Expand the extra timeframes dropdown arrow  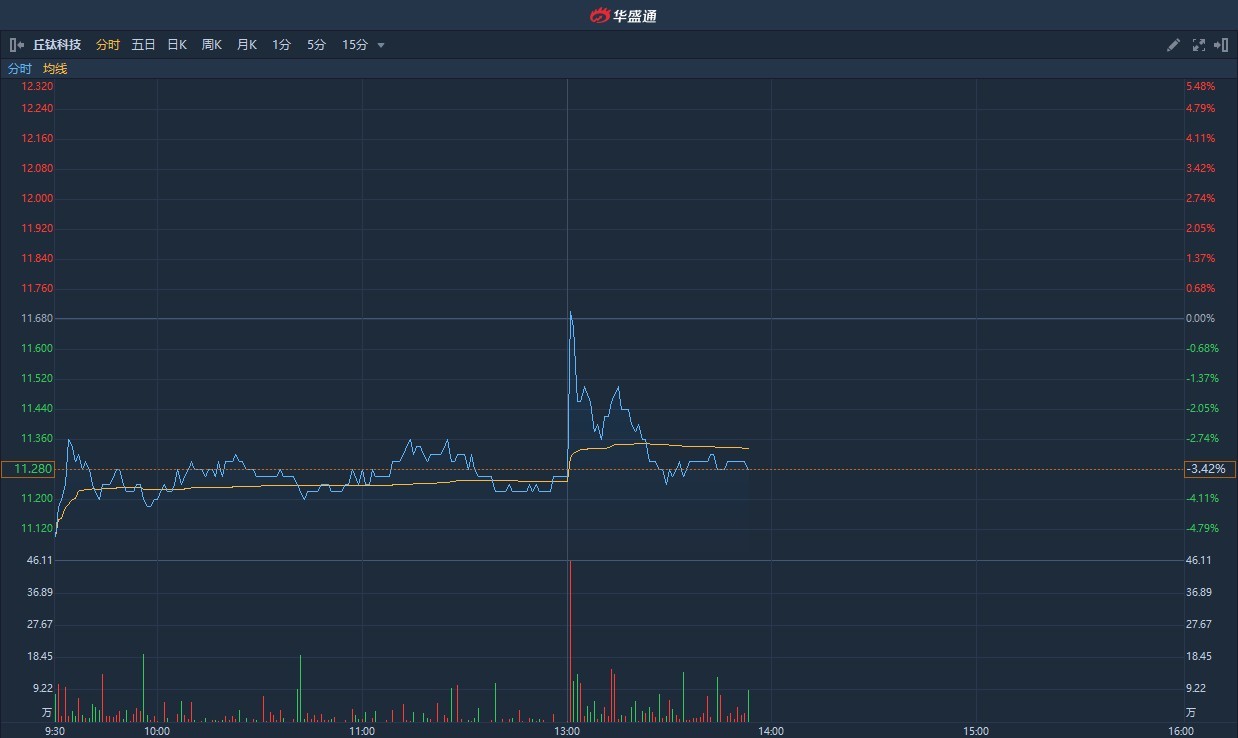(381, 45)
